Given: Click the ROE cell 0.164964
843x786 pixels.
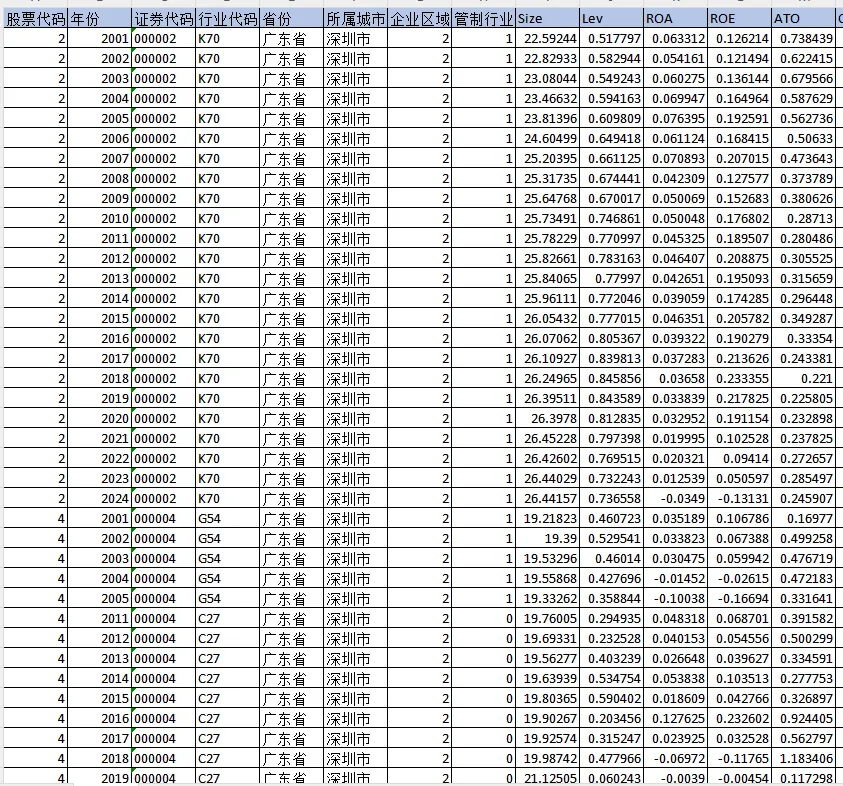Looking at the screenshot, I should click(x=739, y=98).
